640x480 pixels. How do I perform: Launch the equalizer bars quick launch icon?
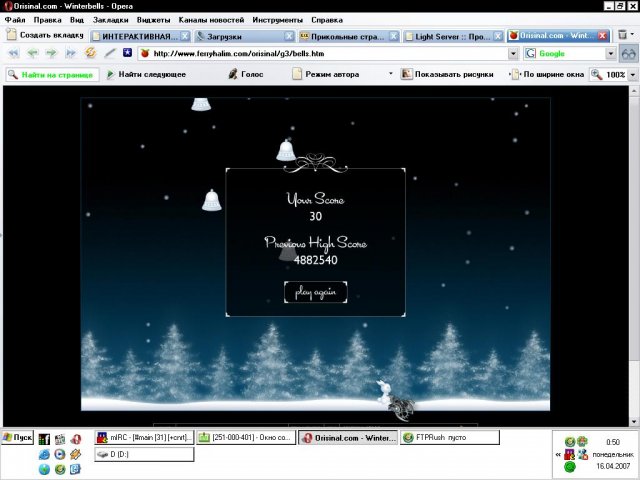(x=44, y=439)
